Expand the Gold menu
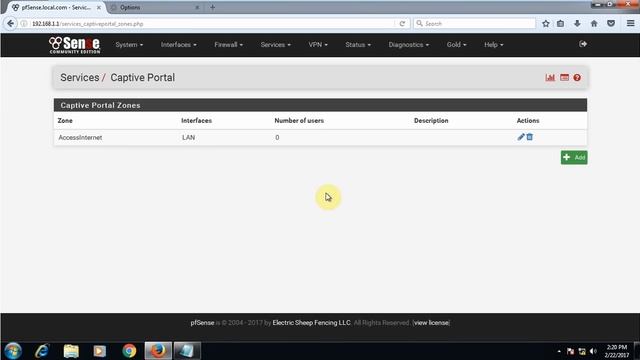This screenshot has height=360, width=640. 456,45
